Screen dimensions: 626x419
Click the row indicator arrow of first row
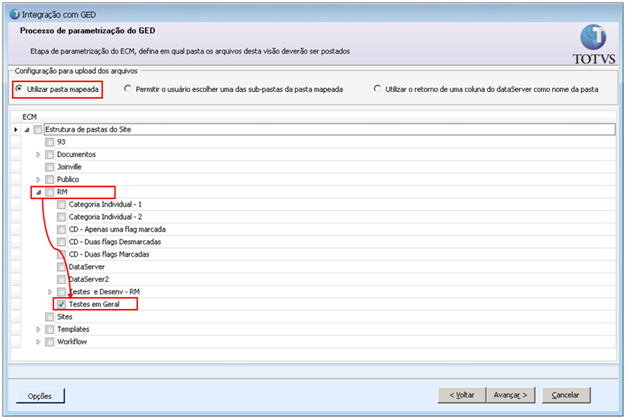[16, 129]
